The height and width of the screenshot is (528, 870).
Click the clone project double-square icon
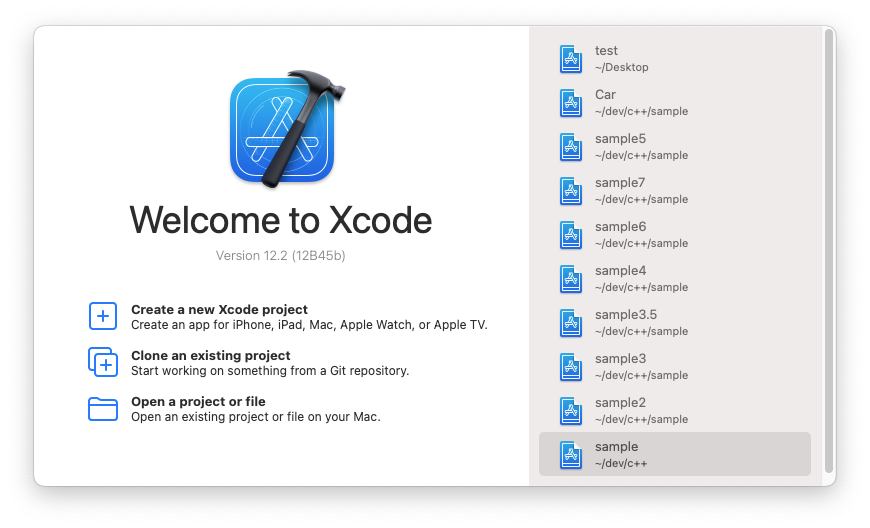103,362
